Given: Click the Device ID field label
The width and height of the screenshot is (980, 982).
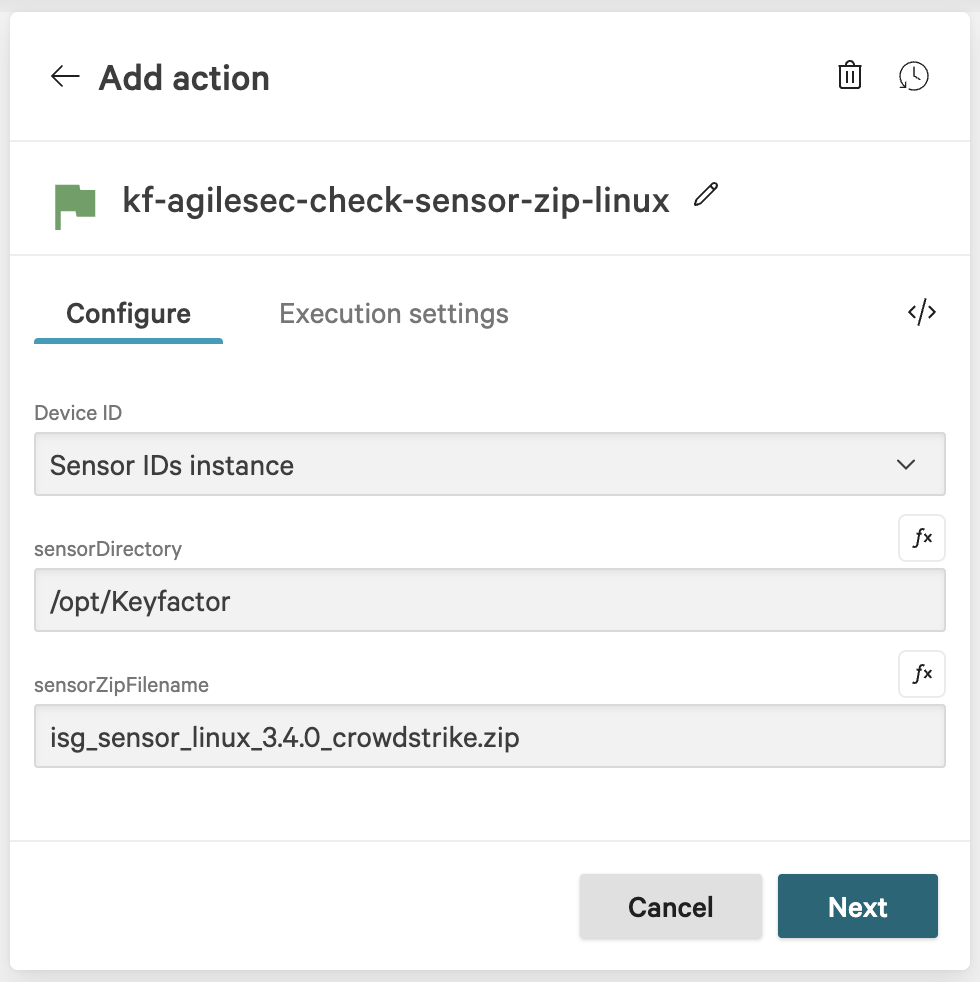Looking at the screenshot, I should point(78,413).
